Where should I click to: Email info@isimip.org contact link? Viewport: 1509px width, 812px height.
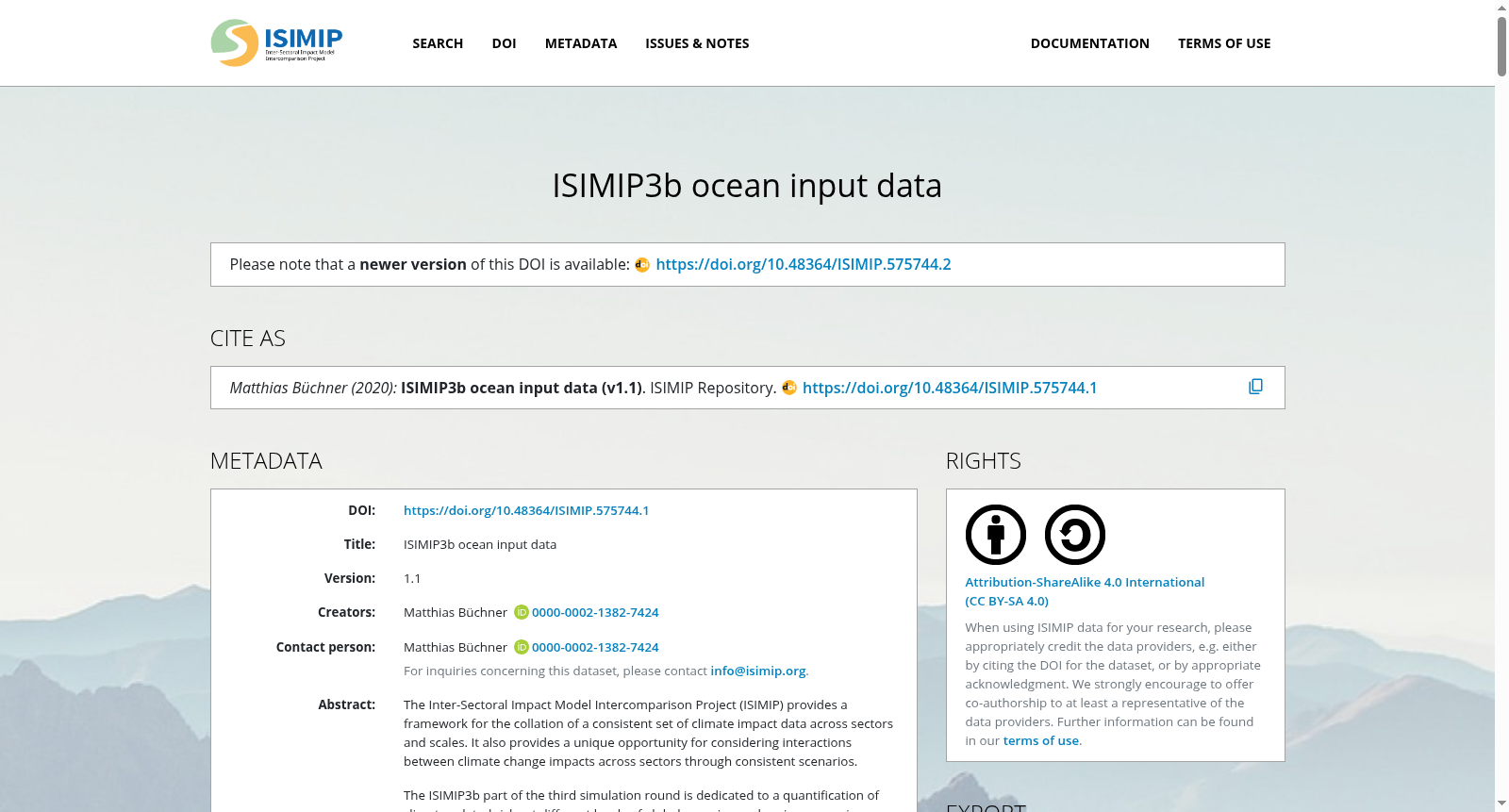[758, 671]
